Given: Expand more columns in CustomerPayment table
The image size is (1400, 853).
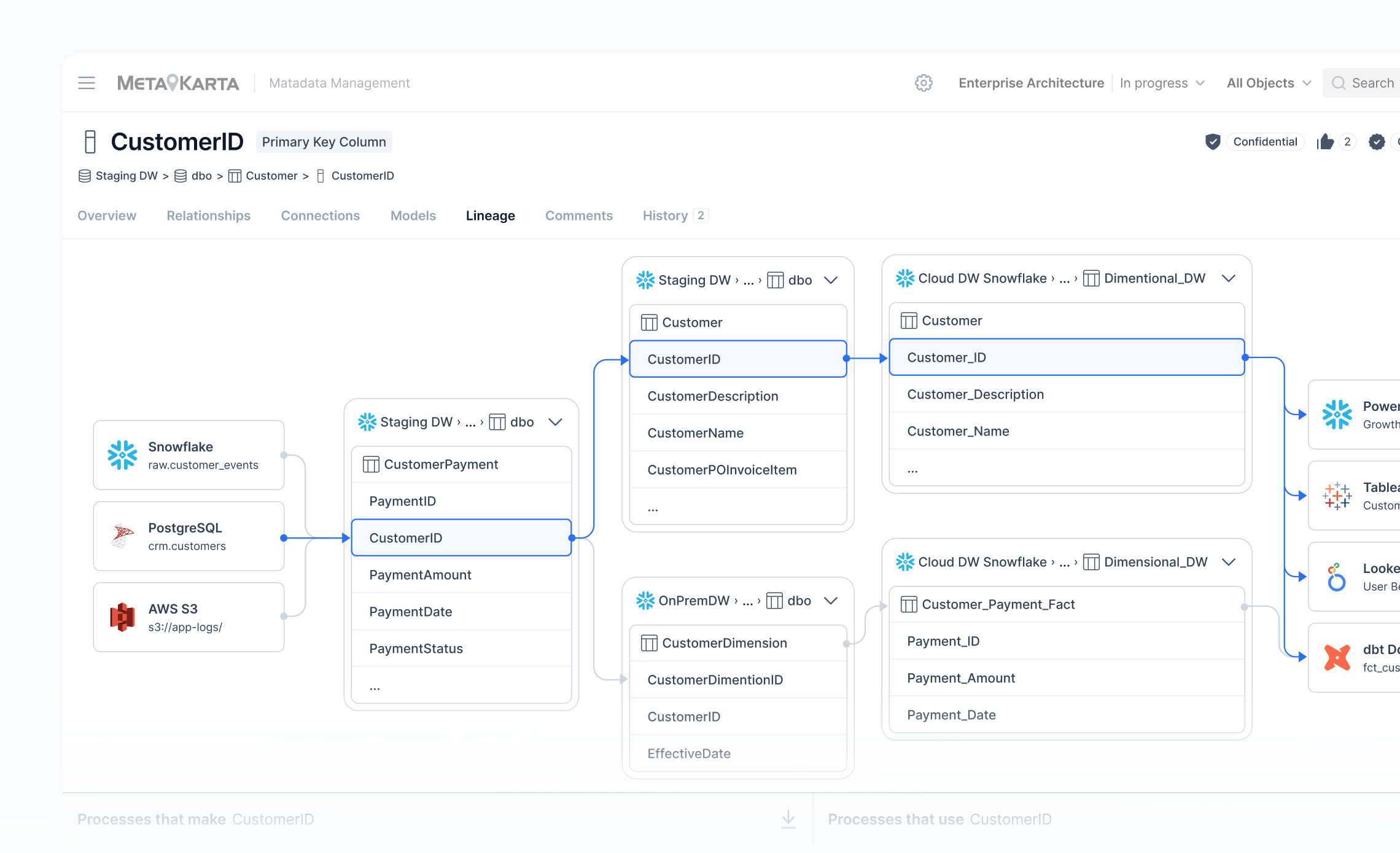Looking at the screenshot, I should tap(461, 685).
